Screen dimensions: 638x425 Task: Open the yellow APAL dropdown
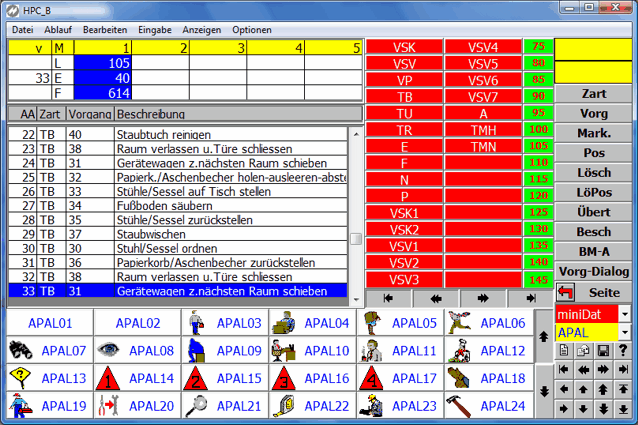(626, 332)
